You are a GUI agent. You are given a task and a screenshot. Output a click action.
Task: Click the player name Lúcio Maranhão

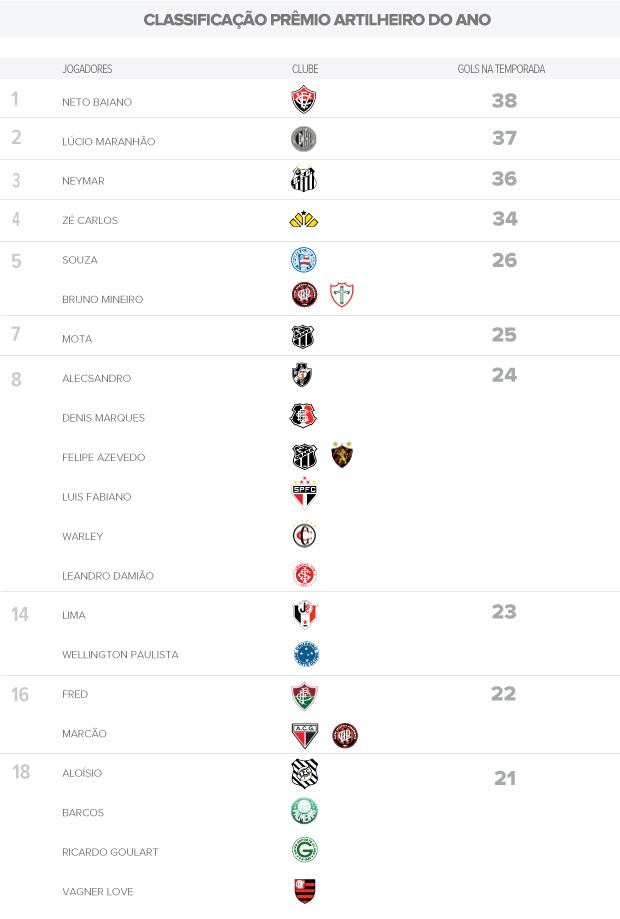(109, 141)
